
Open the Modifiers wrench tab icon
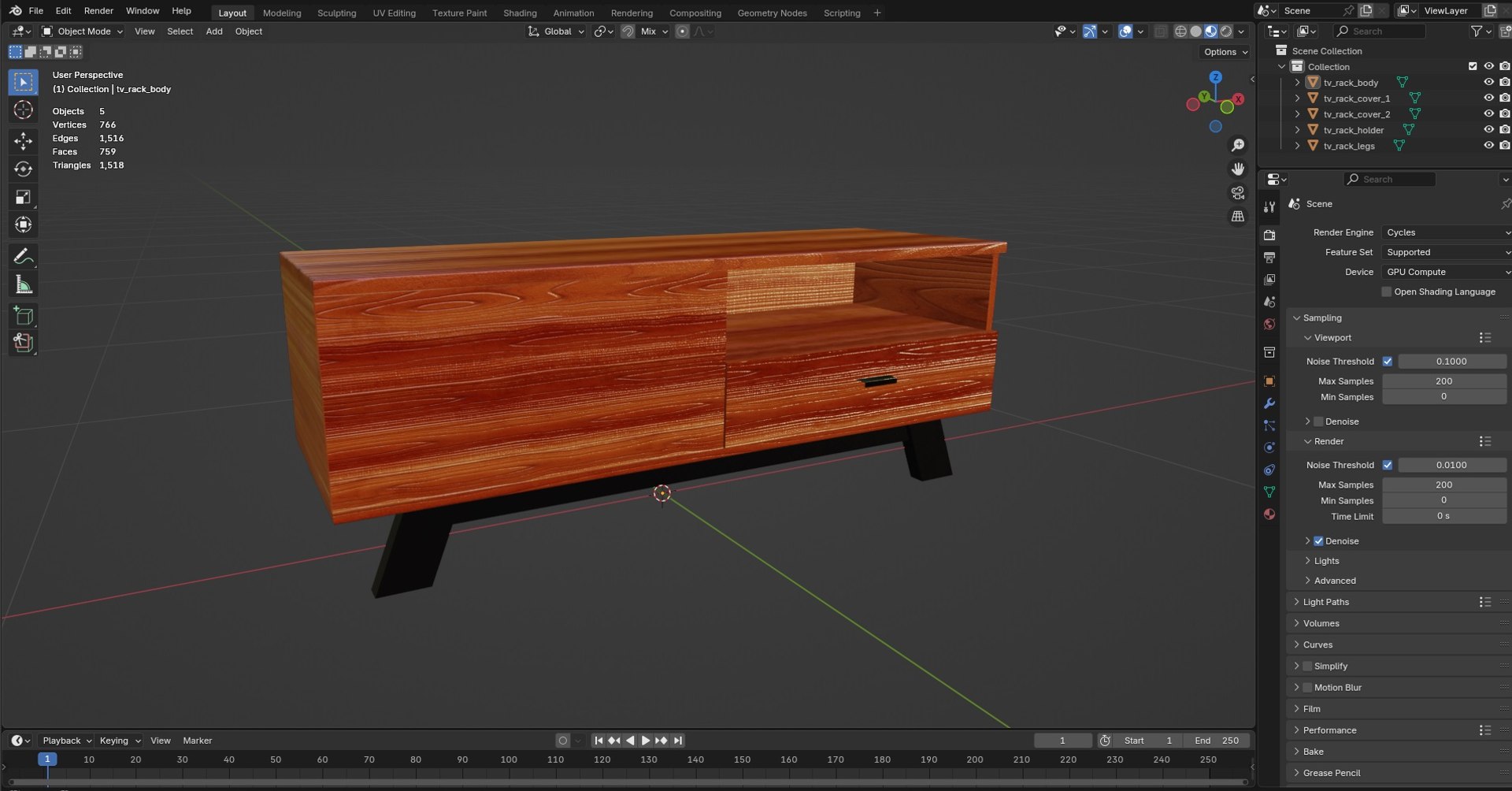1269,403
